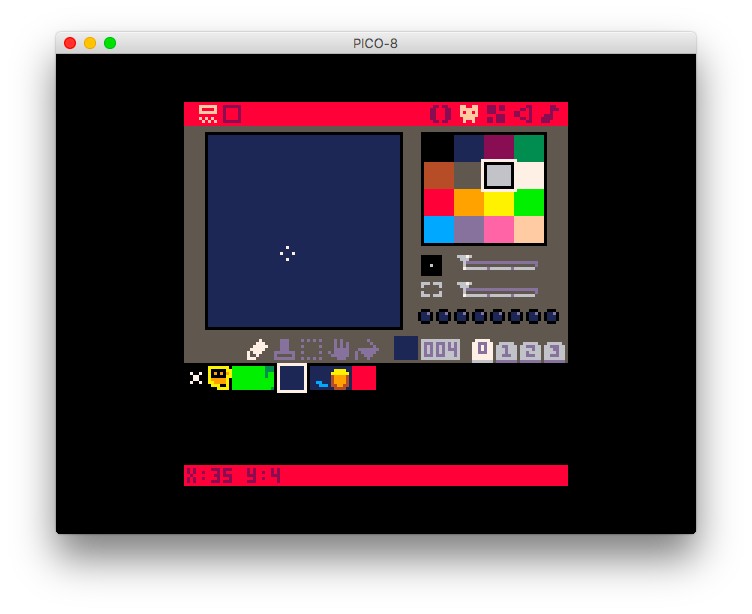Select the dotted rectangle selection tool
The width and height of the screenshot is (752, 614).
(x=311, y=350)
